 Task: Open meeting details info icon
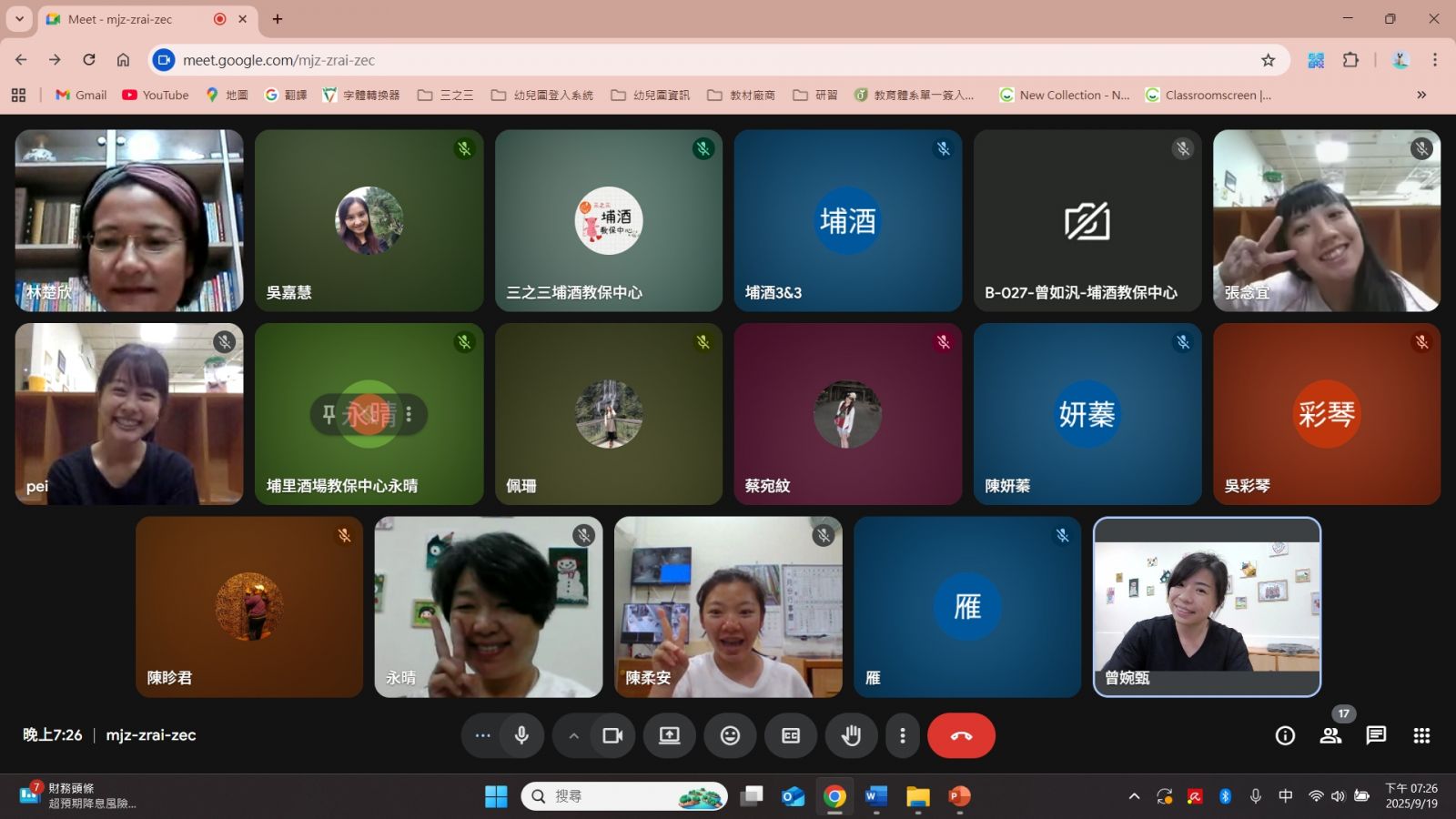1285,735
